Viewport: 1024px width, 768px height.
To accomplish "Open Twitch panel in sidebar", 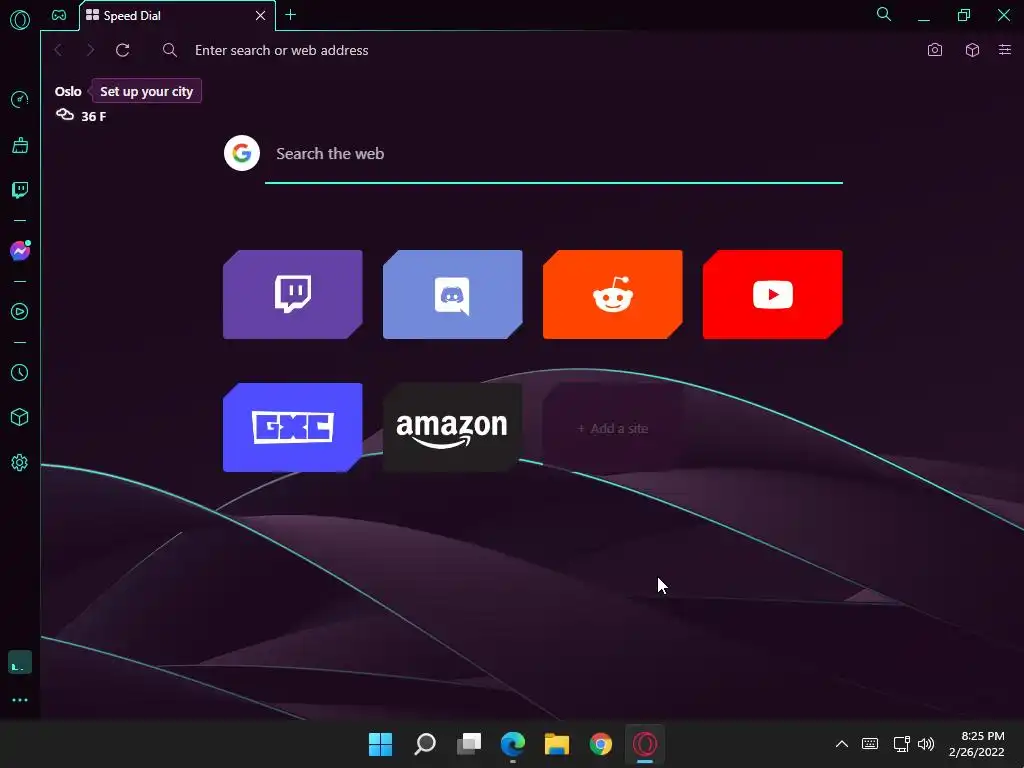I will point(20,190).
